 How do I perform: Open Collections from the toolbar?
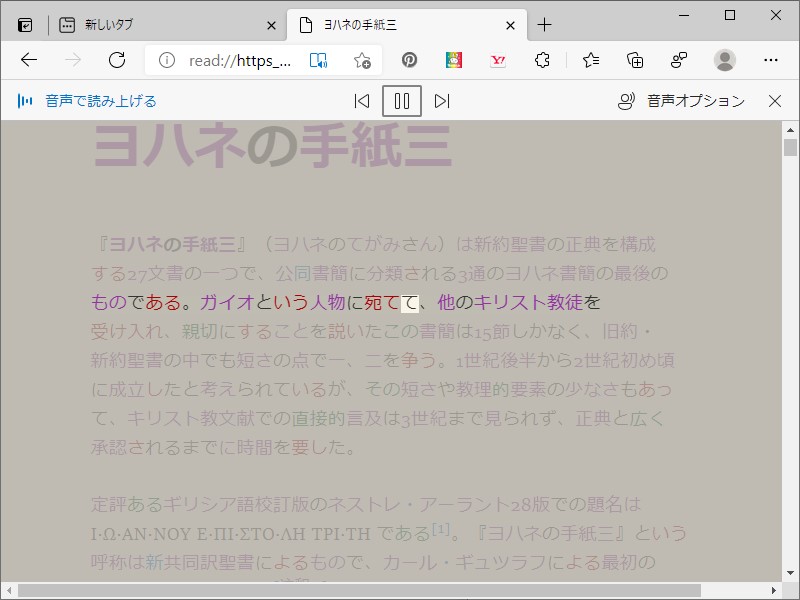click(x=634, y=60)
